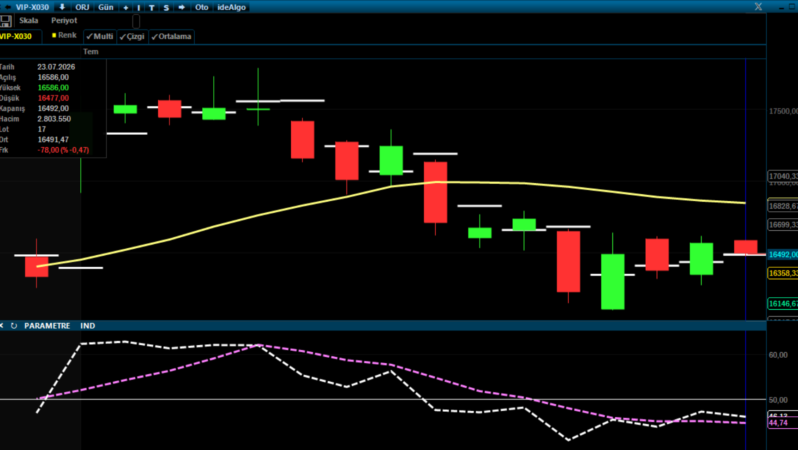Click the ideAlgo button

(x=232, y=7)
